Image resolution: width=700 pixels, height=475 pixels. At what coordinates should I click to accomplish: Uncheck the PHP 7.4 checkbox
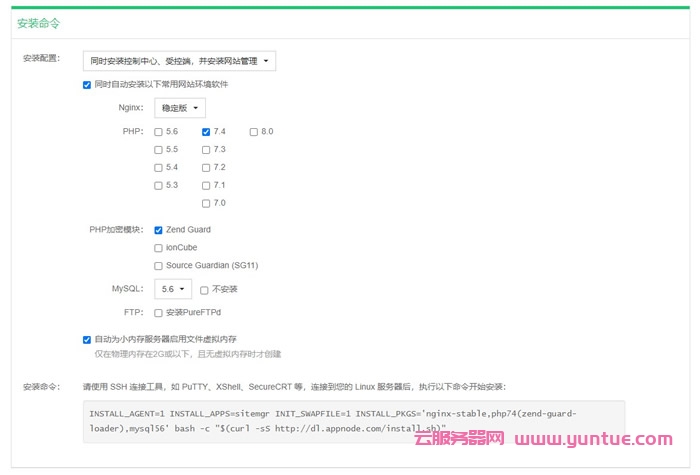click(206, 132)
